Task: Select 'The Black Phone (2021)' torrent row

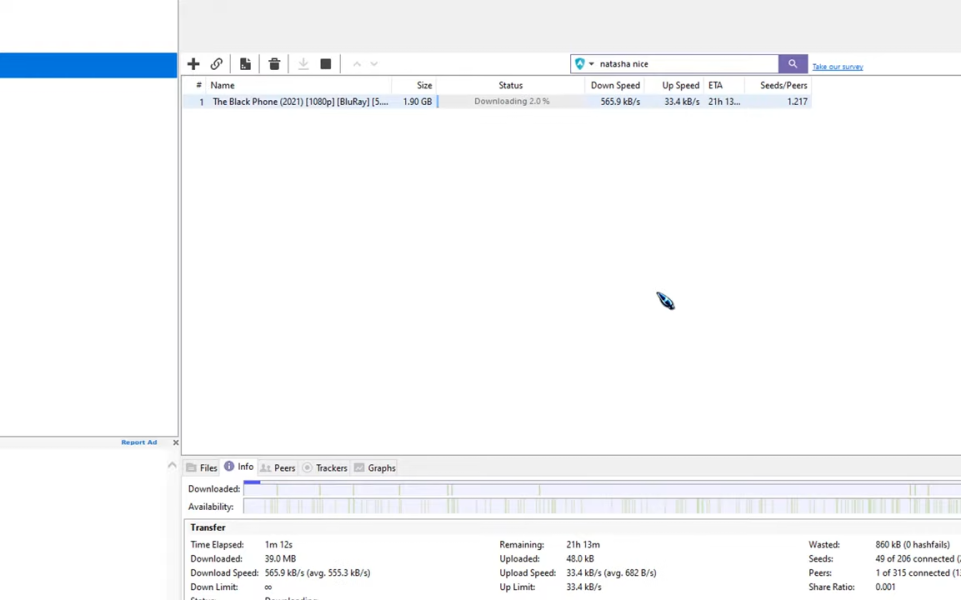Action: pyautogui.click(x=497, y=102)
